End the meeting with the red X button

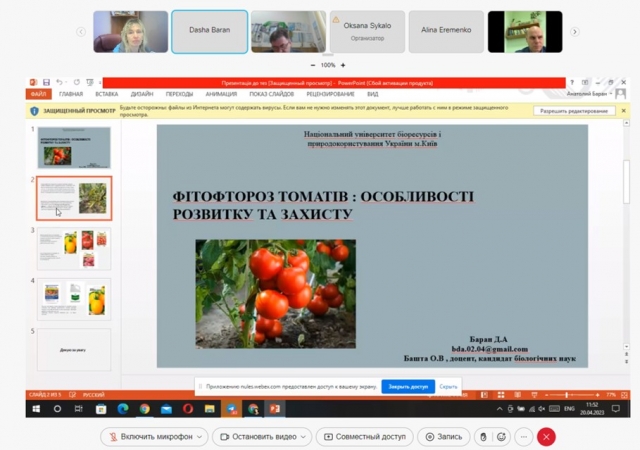546,437
